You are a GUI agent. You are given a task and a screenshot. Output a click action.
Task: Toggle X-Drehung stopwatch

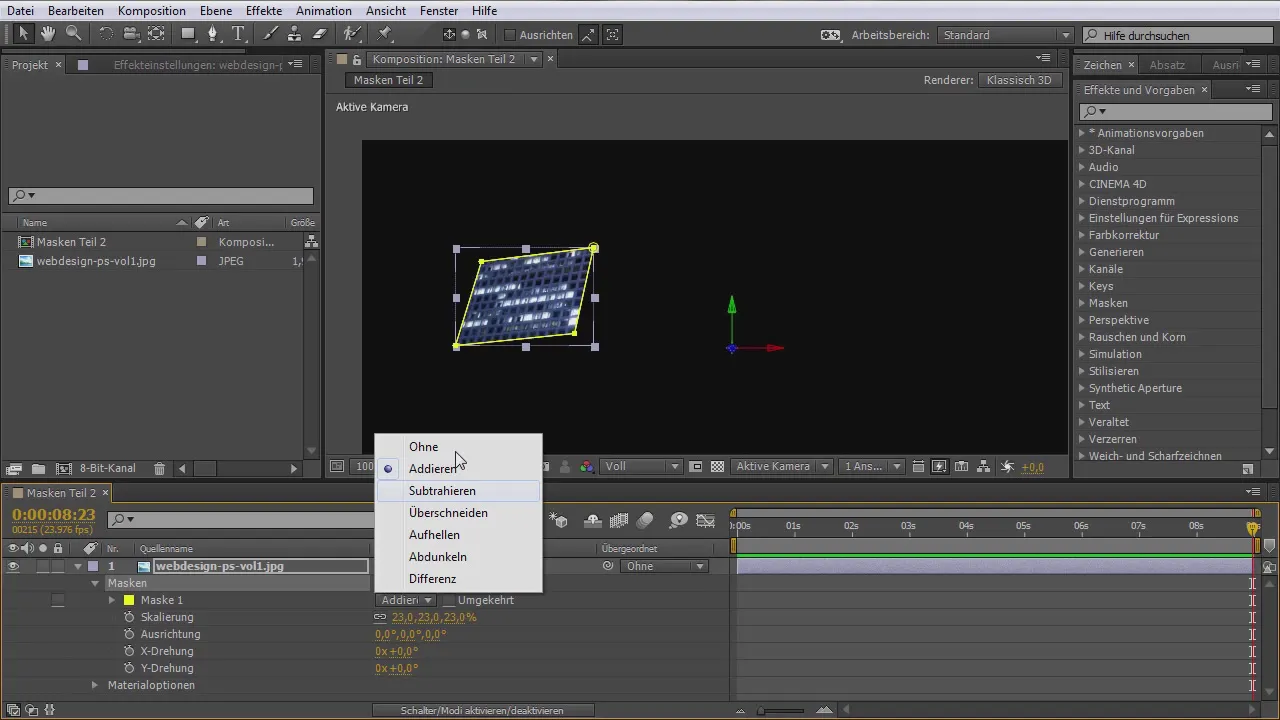tap(129, 651)
